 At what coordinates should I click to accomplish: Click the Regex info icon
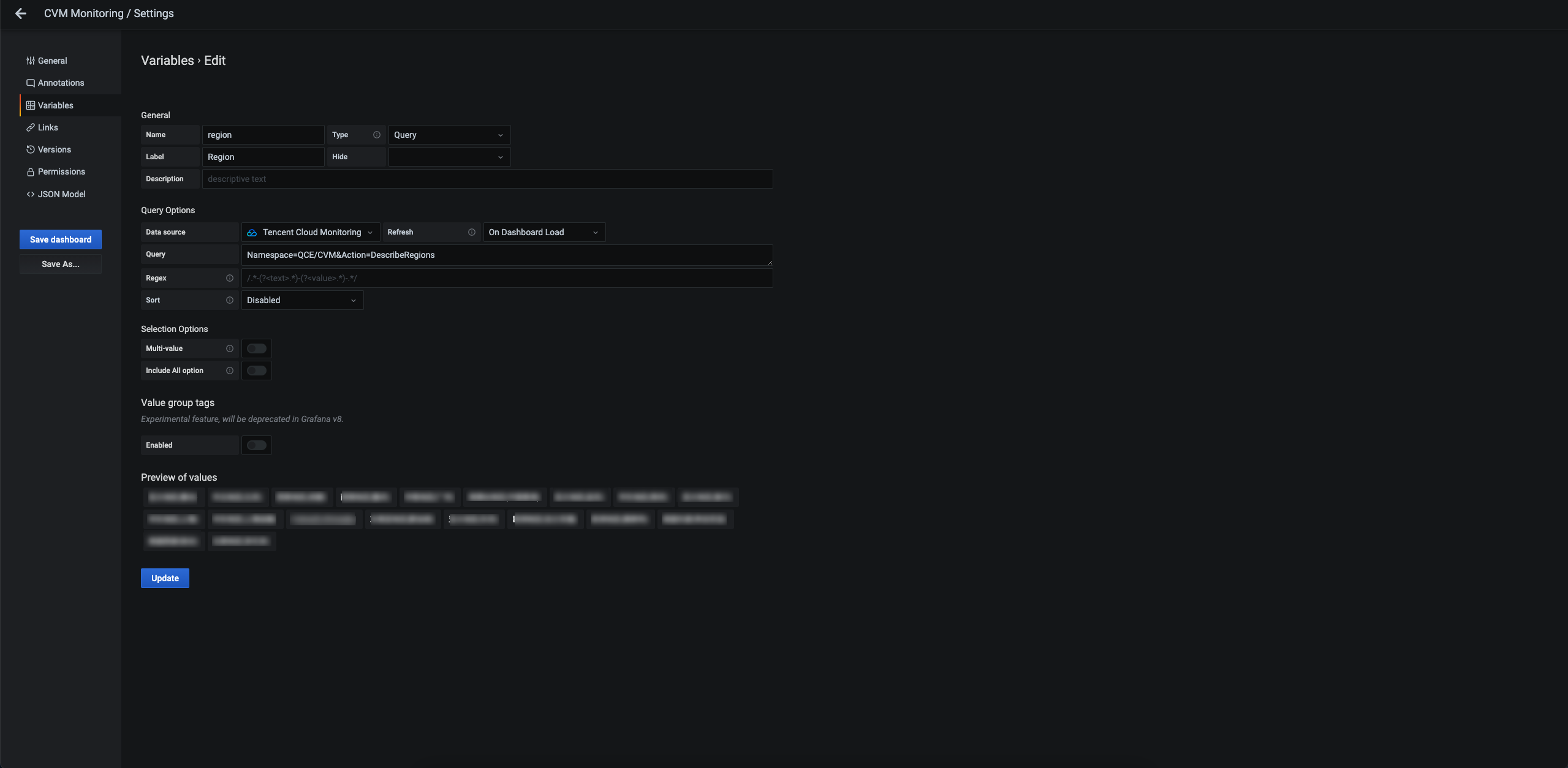pyautogui.click(x=230, y=278)
